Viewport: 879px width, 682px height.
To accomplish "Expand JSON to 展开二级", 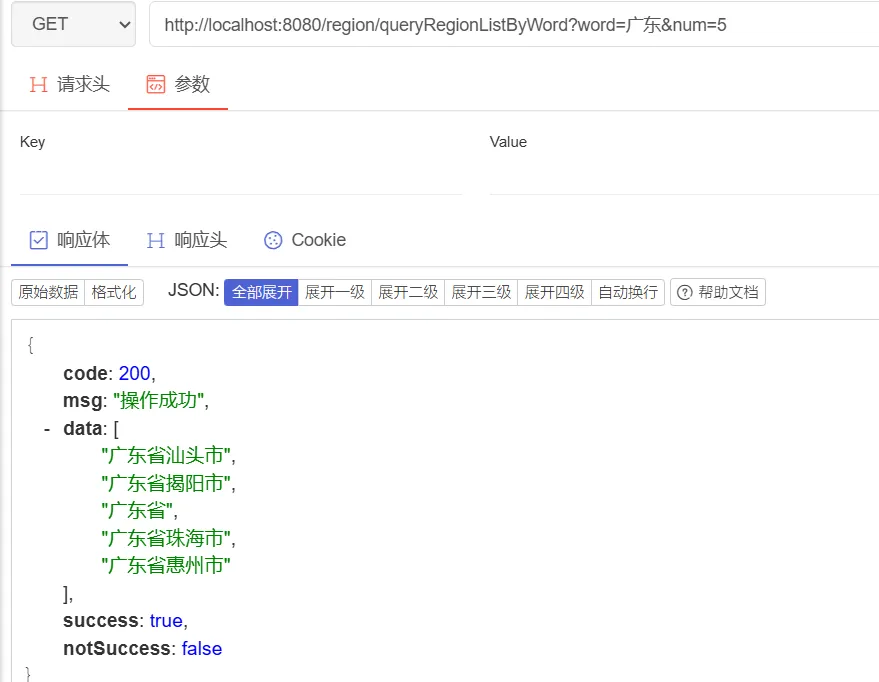I will (x=408, y=292).
